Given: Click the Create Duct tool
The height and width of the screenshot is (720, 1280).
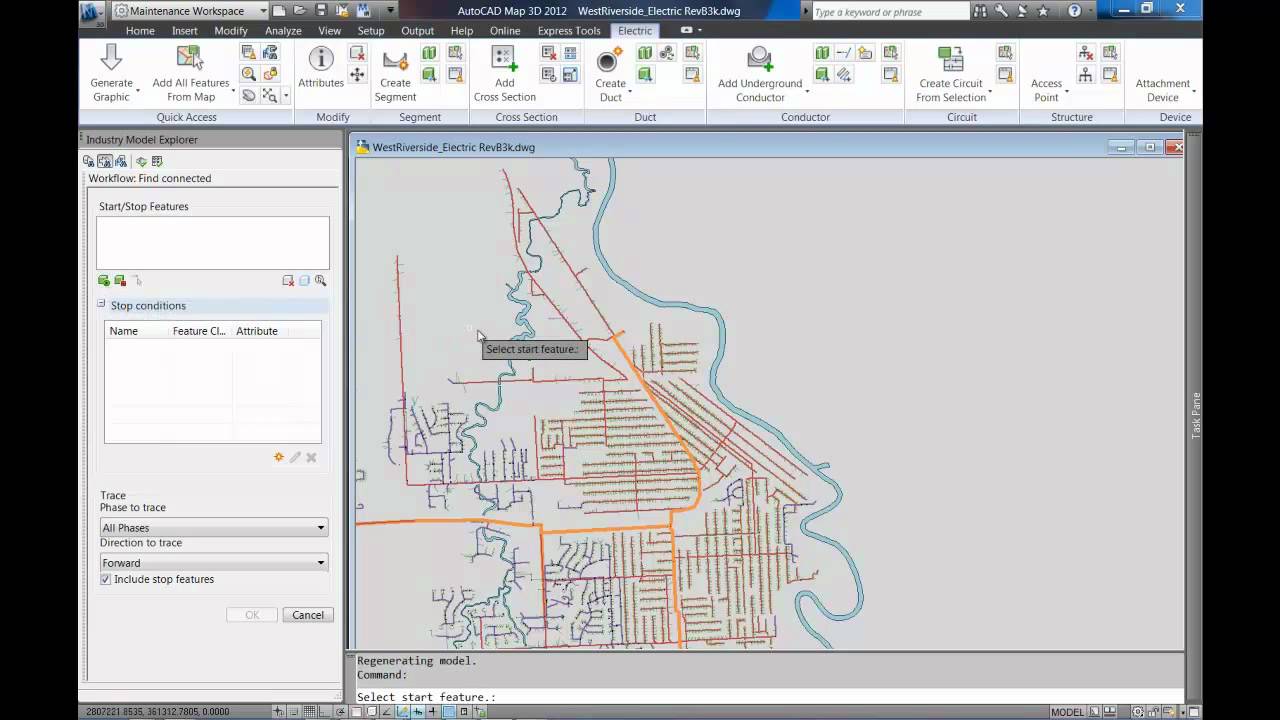Looking at the screenshot, I should click(x=610, y=74).
